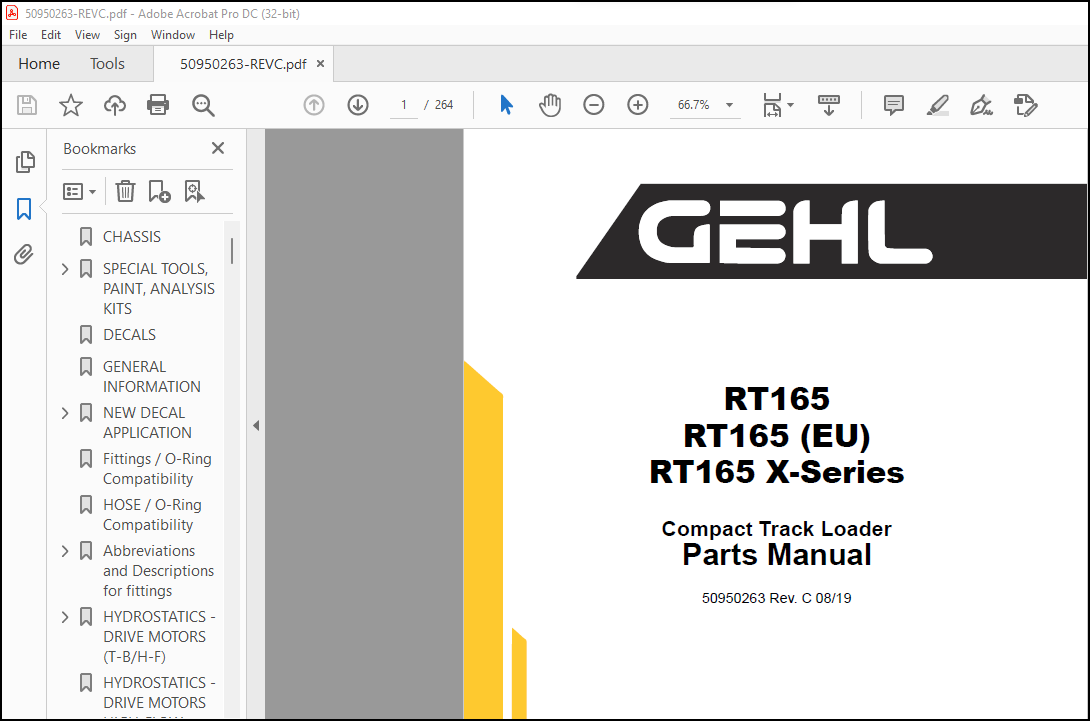Go to next page arrow

(357, 105)
